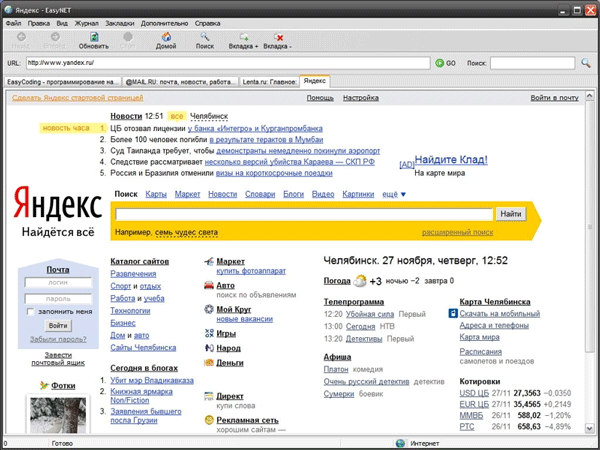Open Найдите Клад! ad link
Screen dimensions: 600x450
pos(451,160)
